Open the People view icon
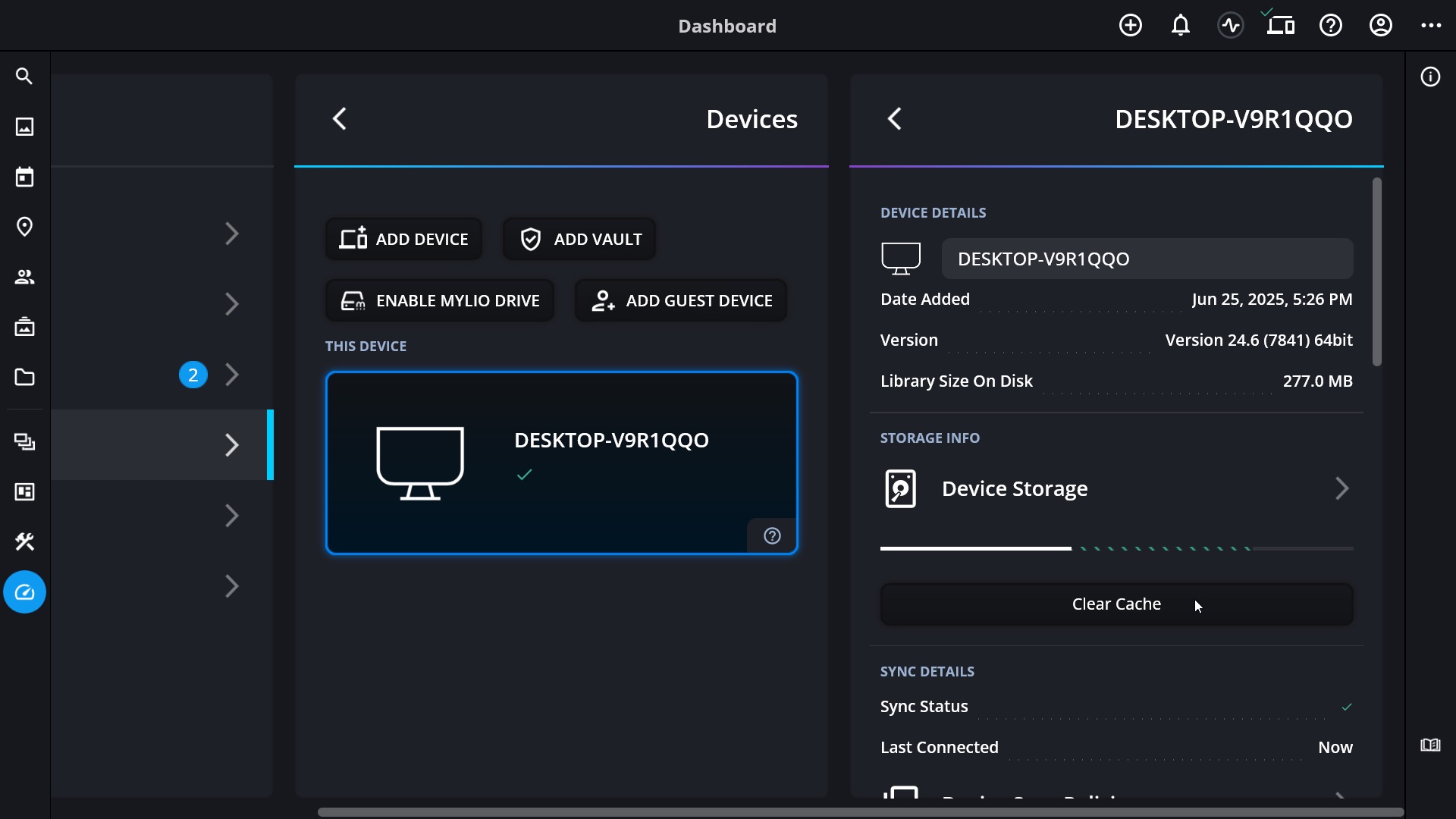 coord(24,277)
